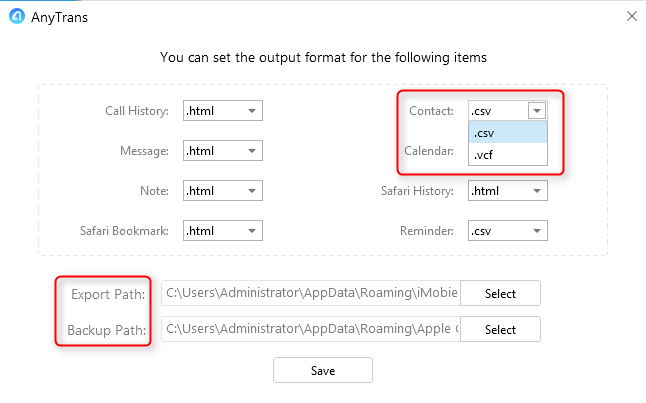The height and width of the screenshot is (403, 646).
Task: Click the Calendar label
Action: tap(429, 151)
